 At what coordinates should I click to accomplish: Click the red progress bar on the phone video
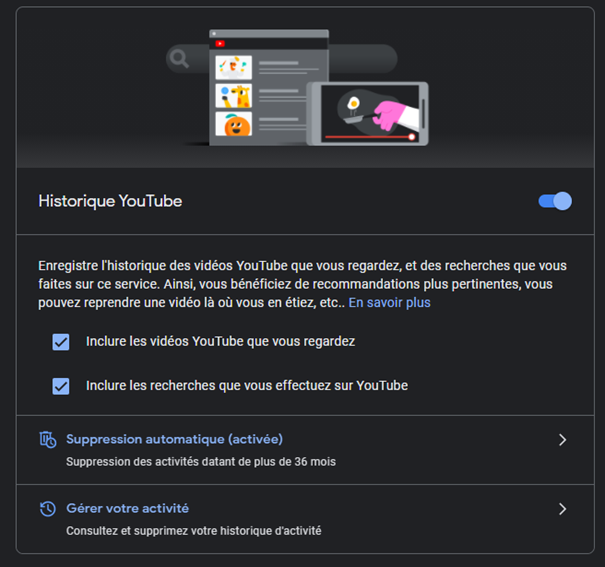click(x=365, y=136)
